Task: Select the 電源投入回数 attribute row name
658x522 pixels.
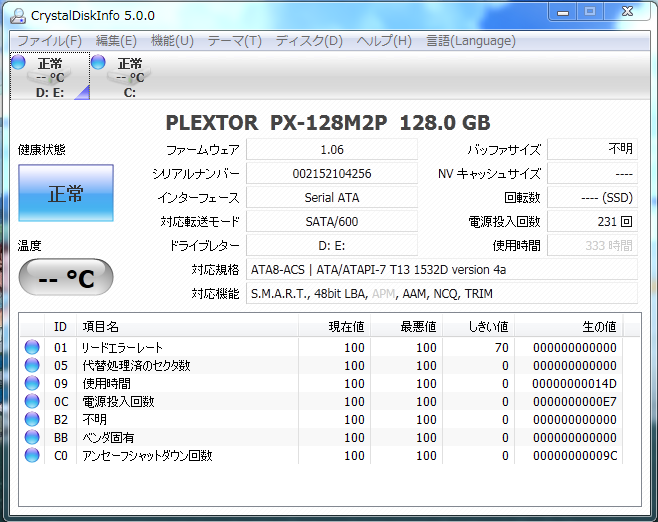Action: tap(118, 402)
